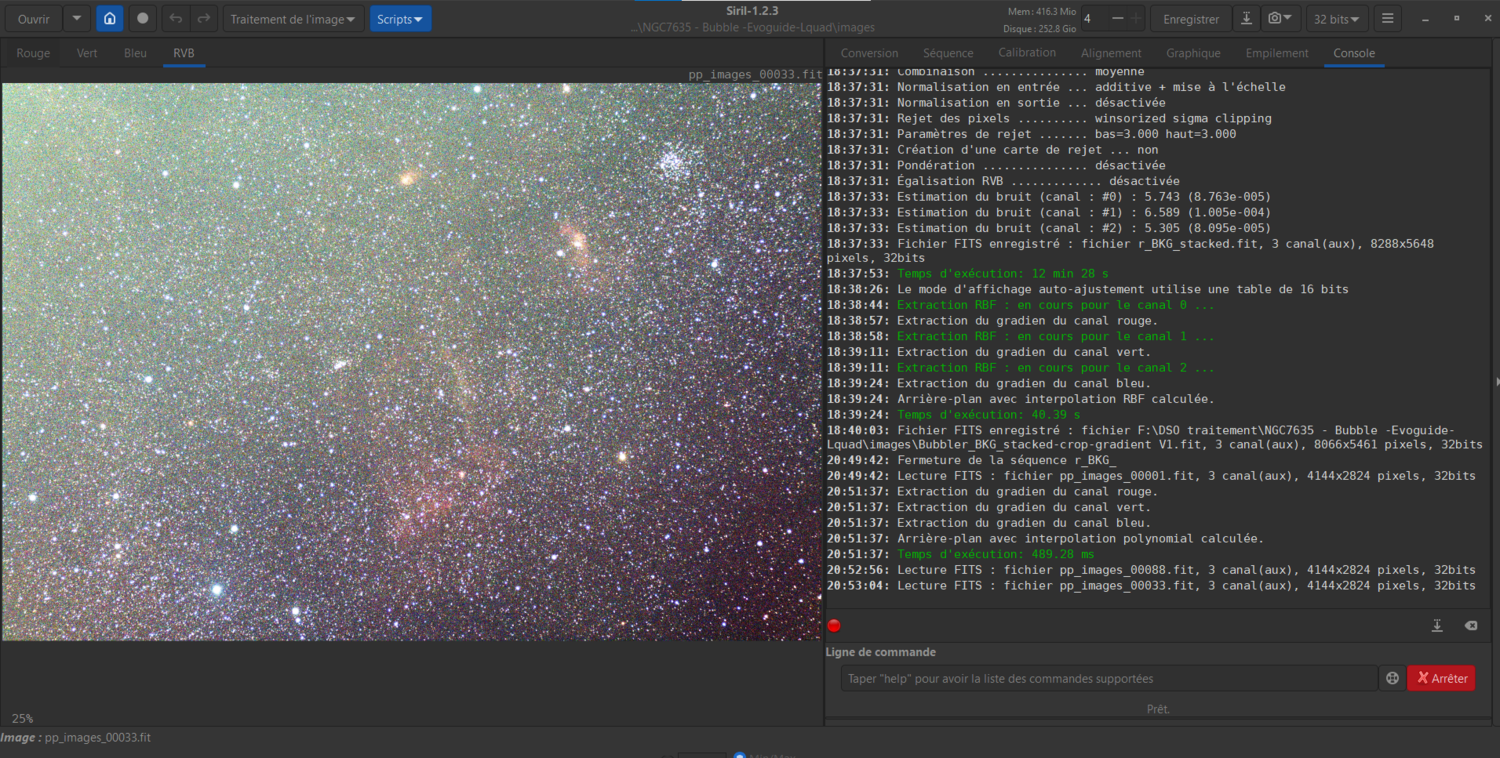The width and height of the screenshot is (1500, 758).
Task: Click the redo arrow icon
Action: coord(204,19)
